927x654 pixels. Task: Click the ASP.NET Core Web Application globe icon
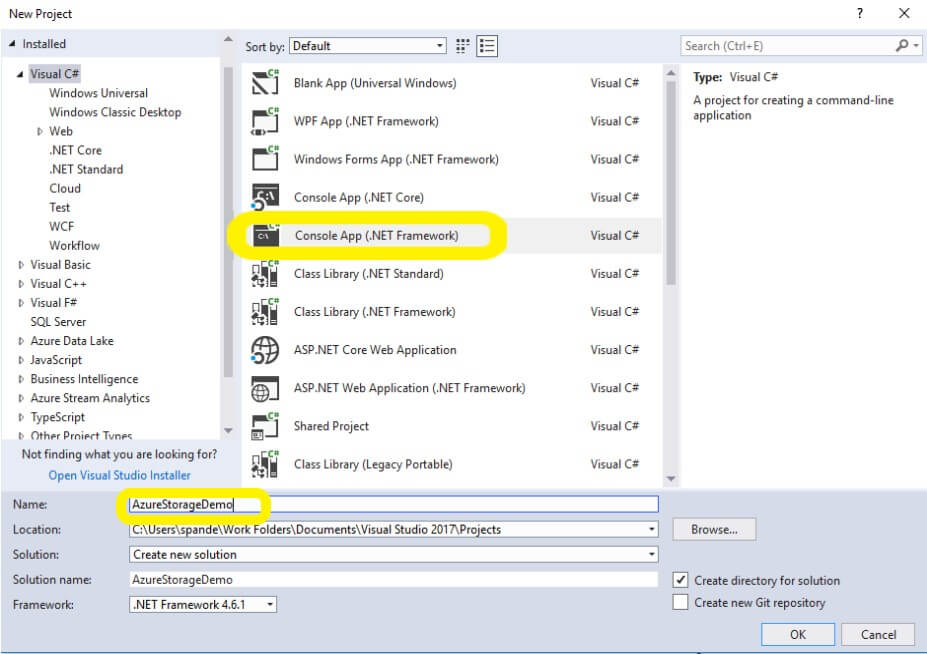click(x=265, y=350)
